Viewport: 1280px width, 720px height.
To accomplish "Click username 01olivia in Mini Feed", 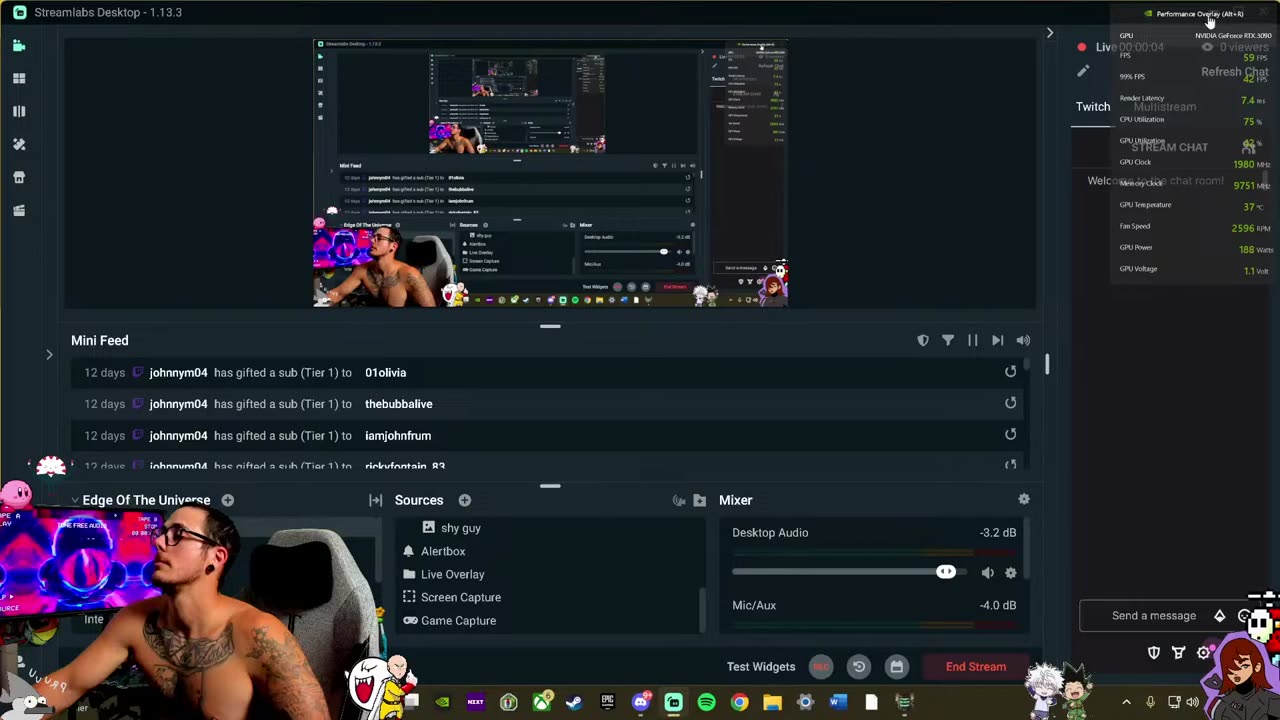I will [x=385, y=372].
